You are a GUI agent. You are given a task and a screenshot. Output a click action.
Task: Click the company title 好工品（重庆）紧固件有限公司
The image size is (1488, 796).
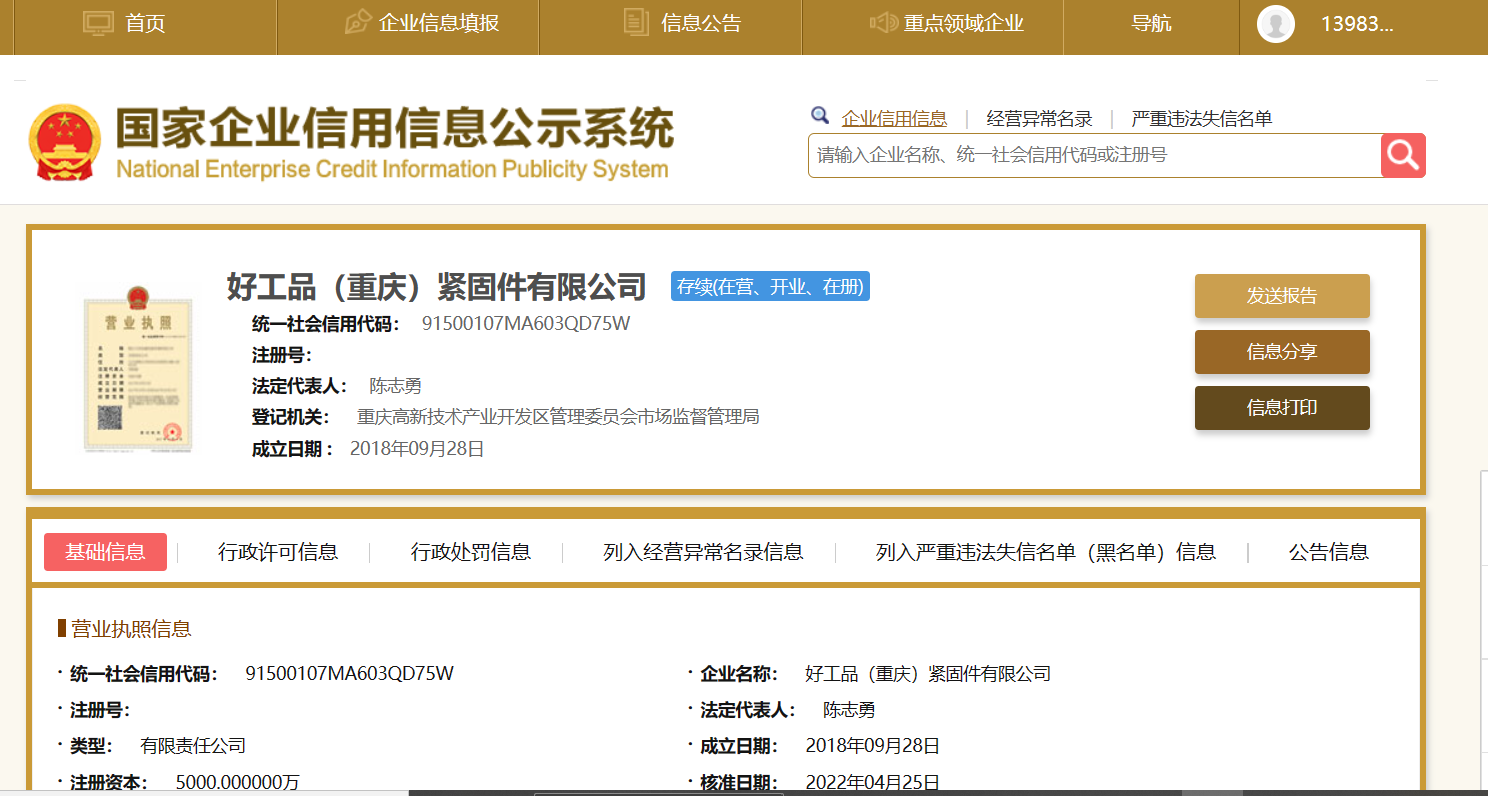pos(437,287)
